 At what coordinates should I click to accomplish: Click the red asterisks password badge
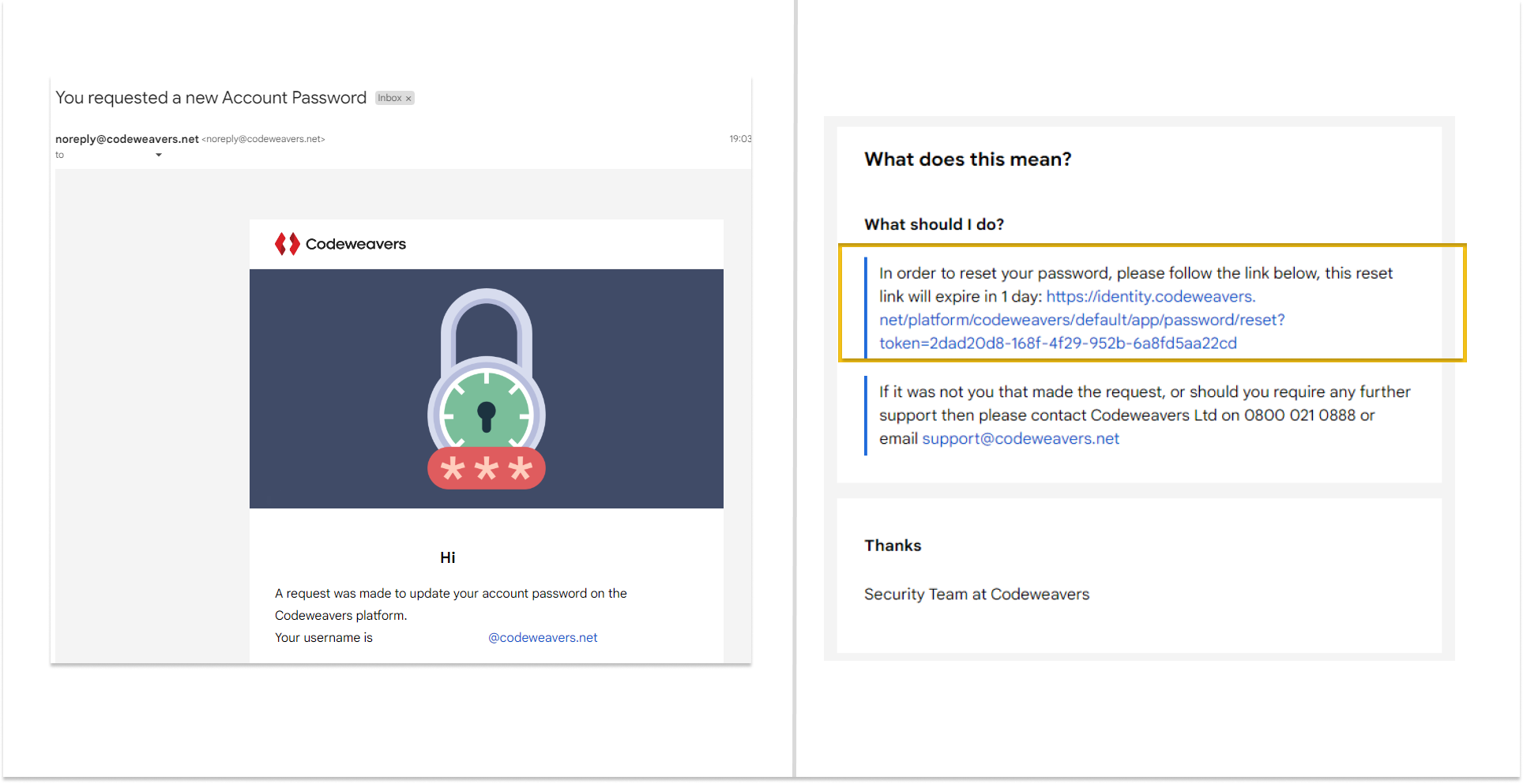487,469
